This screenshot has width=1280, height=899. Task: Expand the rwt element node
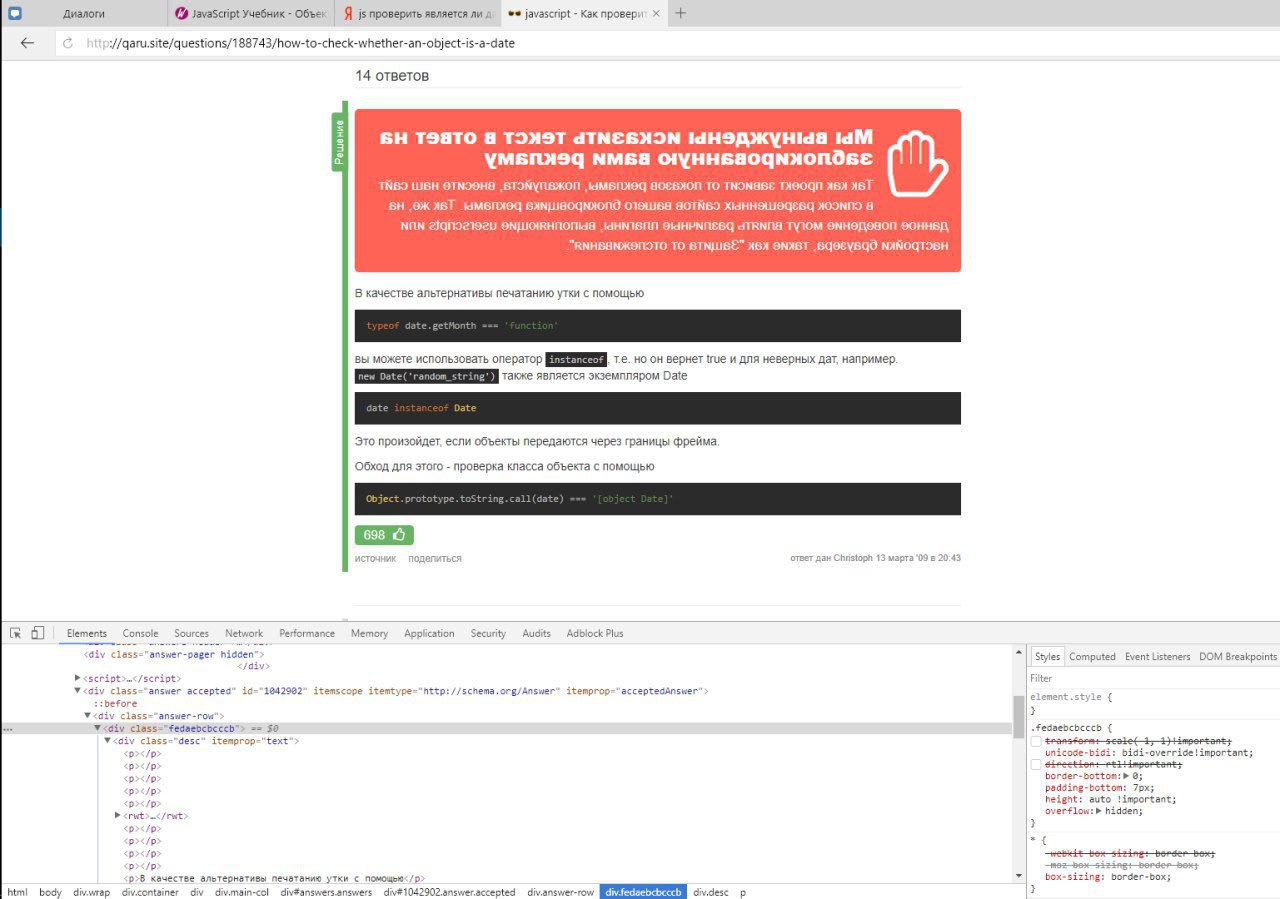coord(118,816)
